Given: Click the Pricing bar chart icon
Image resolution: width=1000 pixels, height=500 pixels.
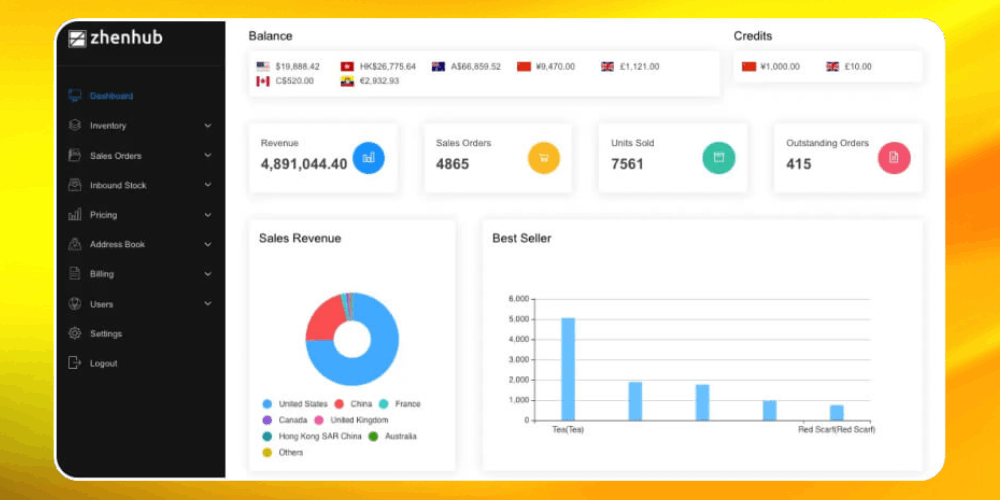Looking at the screenshot, I should coord(75,215).
